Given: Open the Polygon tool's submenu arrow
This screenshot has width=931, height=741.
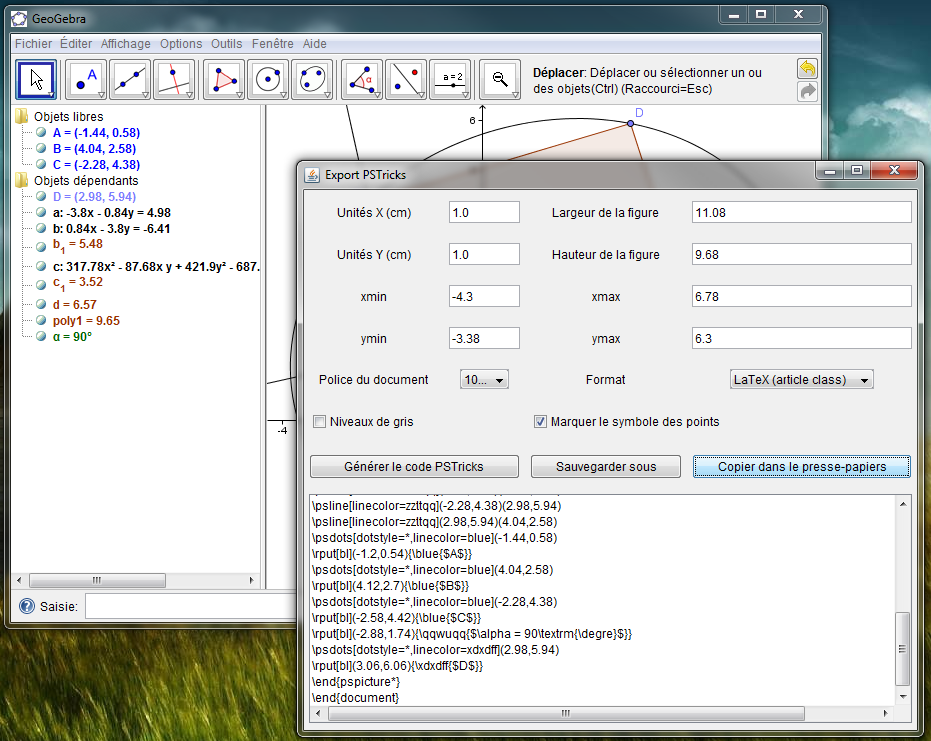Looking at the screenshot, I should pyautogui.click(x=239, y=95).
